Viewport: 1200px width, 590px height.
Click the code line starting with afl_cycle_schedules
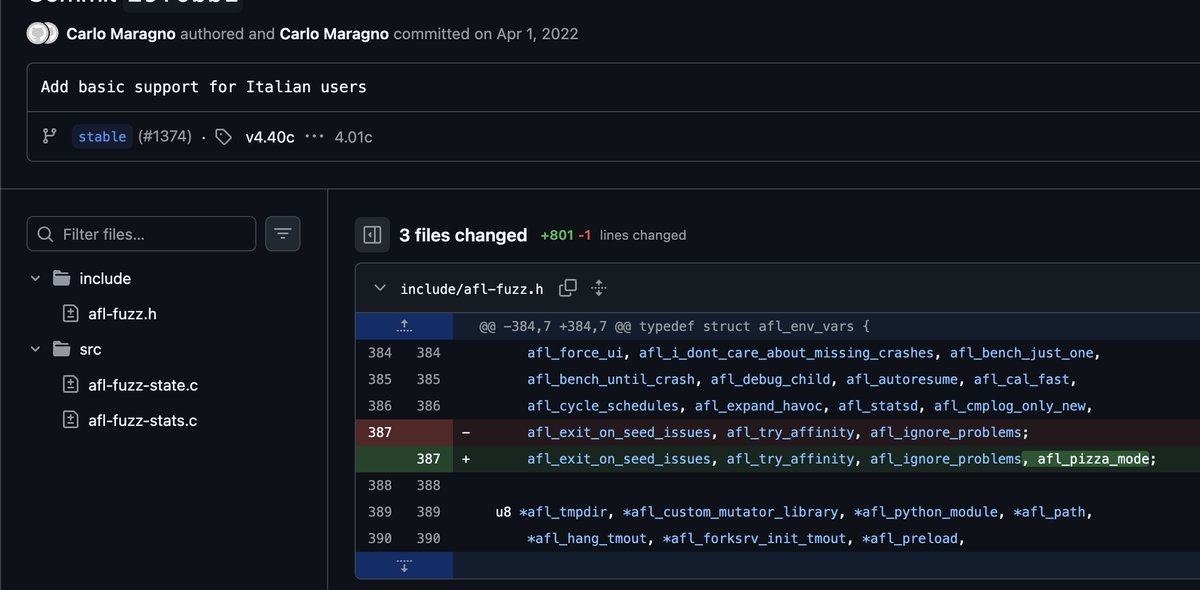pos(810,406)
